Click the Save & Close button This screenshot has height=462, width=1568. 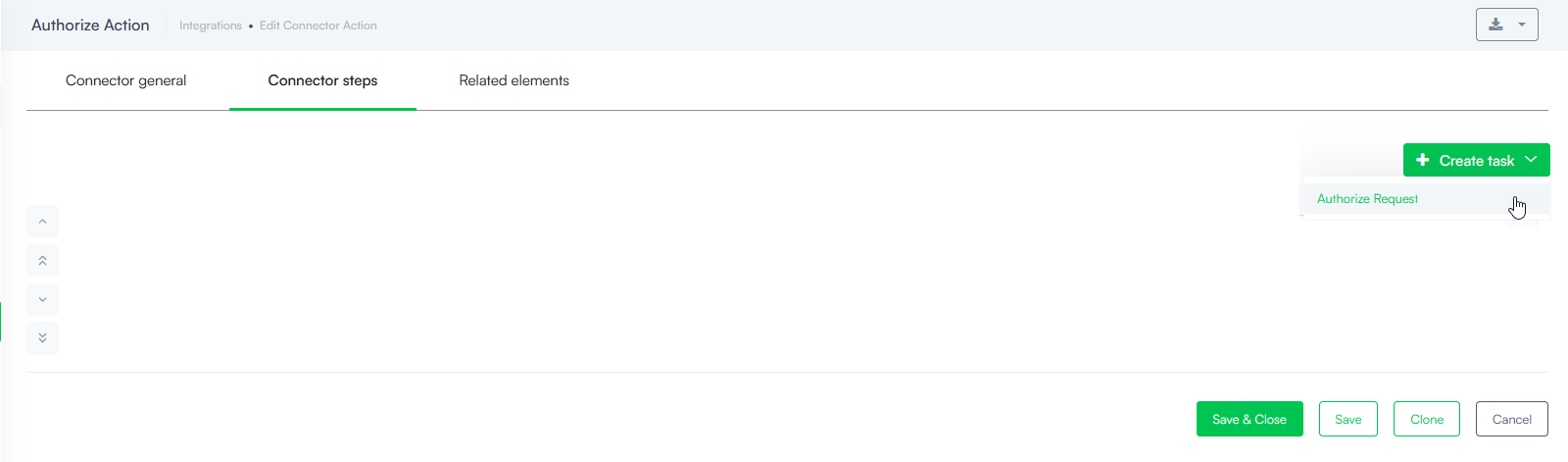click(x=1249, y=419)
